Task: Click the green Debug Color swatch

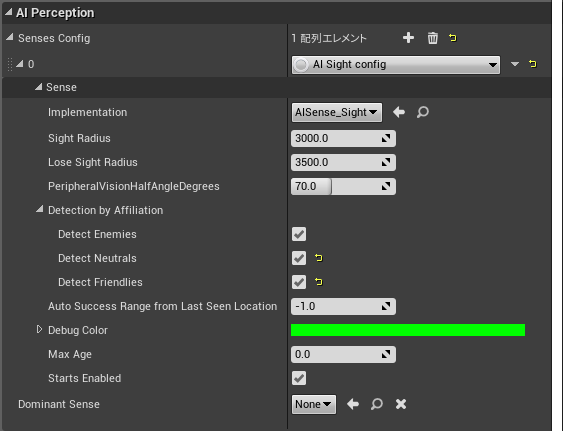Action: [x=408, y=330]
